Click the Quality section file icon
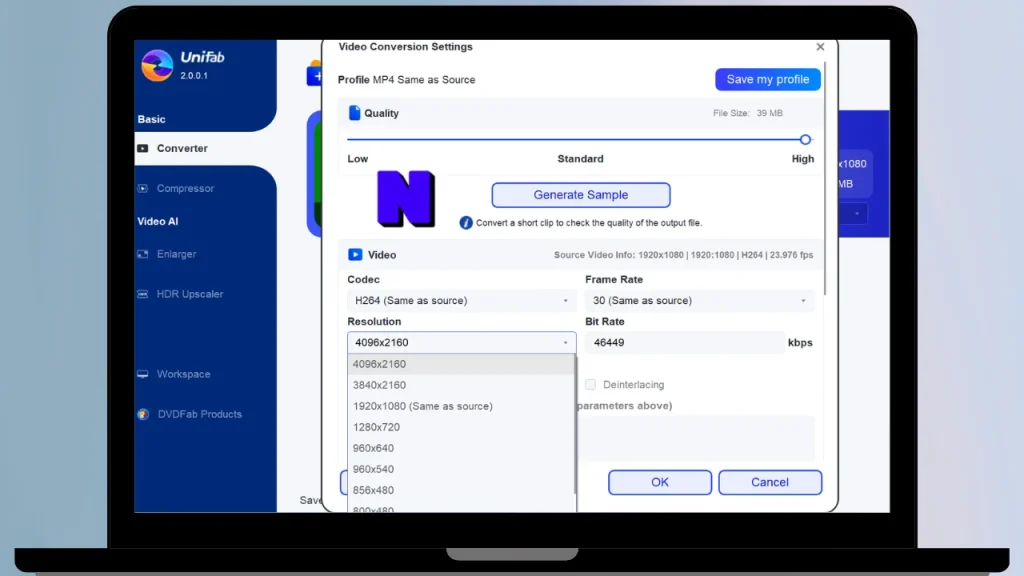Screen dimensions: 1024x576 click(x=354, y=113)
